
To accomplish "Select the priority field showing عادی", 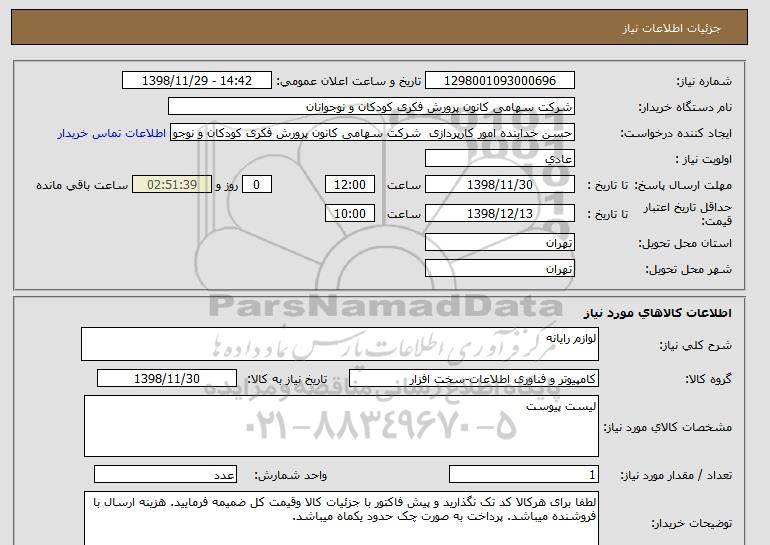I will [499, 159].
